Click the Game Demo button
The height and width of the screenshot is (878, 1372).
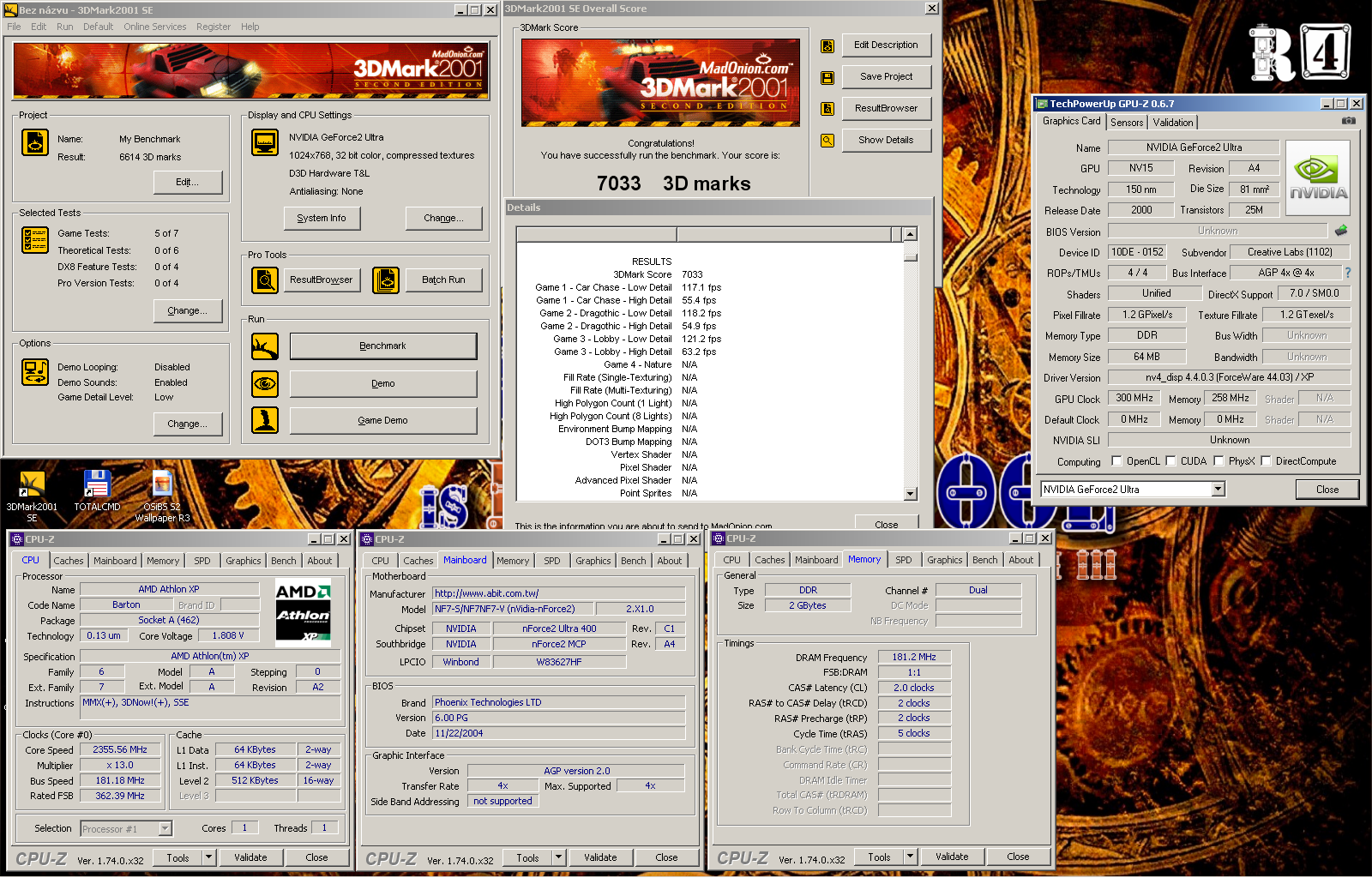[383, 421]
